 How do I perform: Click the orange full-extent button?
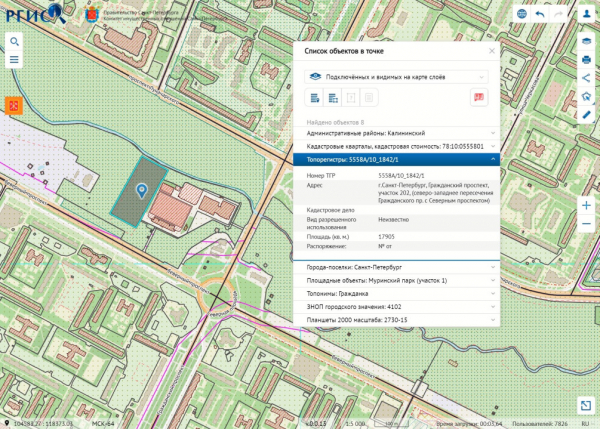click(15, 105)
